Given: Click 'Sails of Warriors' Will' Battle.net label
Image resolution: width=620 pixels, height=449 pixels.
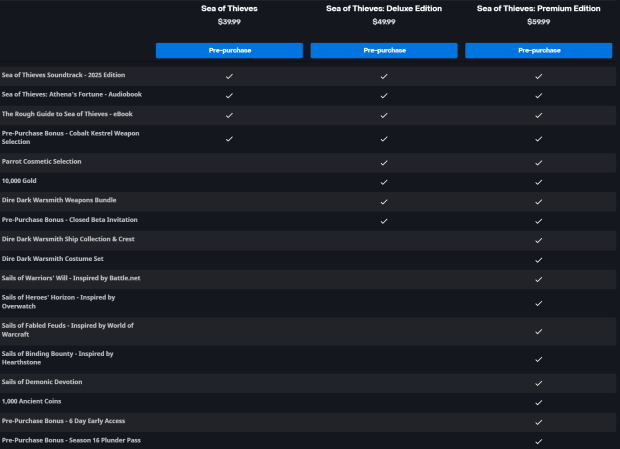Looking at the screenshot, I should (x=71, y=278).
